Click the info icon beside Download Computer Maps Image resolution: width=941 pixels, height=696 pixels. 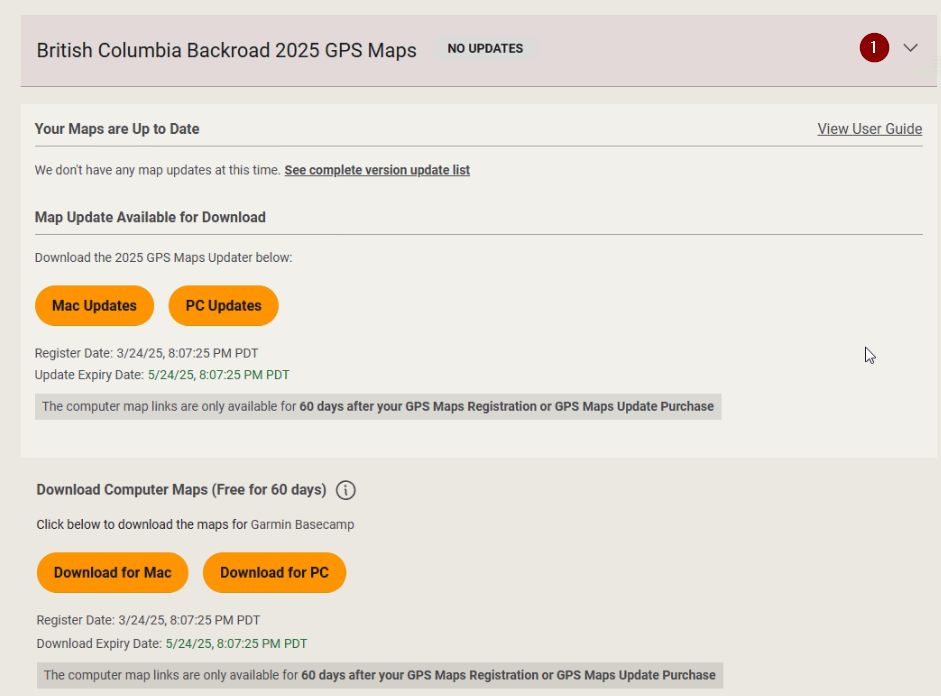[346, 490]
